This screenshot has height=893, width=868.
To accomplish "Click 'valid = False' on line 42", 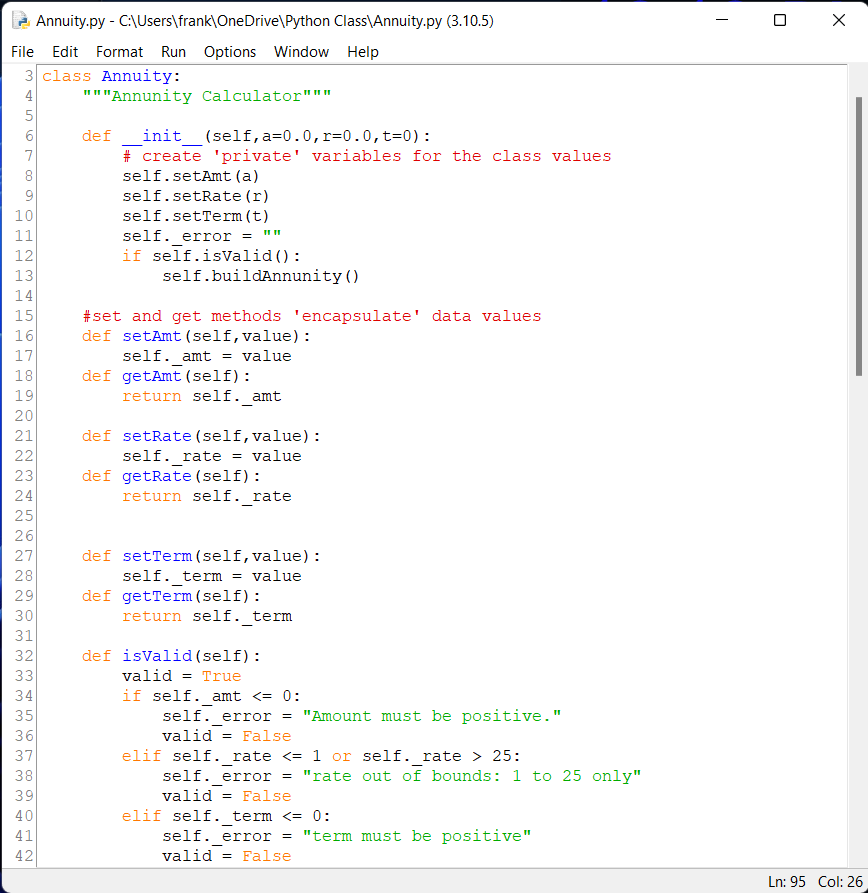I will [227, 856].
